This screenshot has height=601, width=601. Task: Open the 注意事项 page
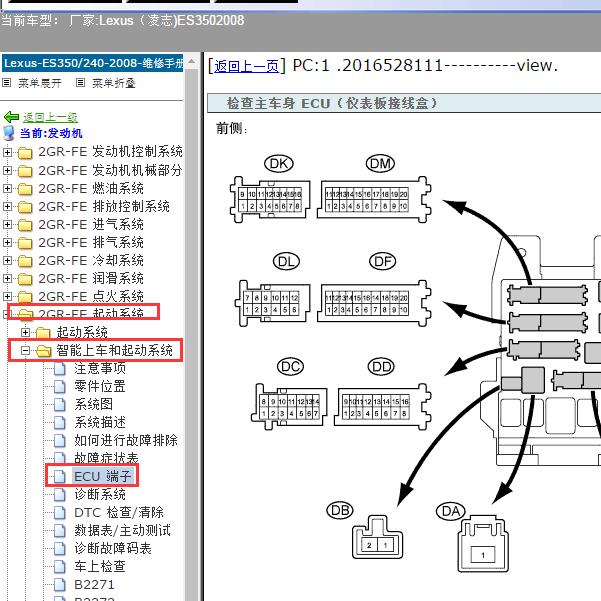pos(100,368)
